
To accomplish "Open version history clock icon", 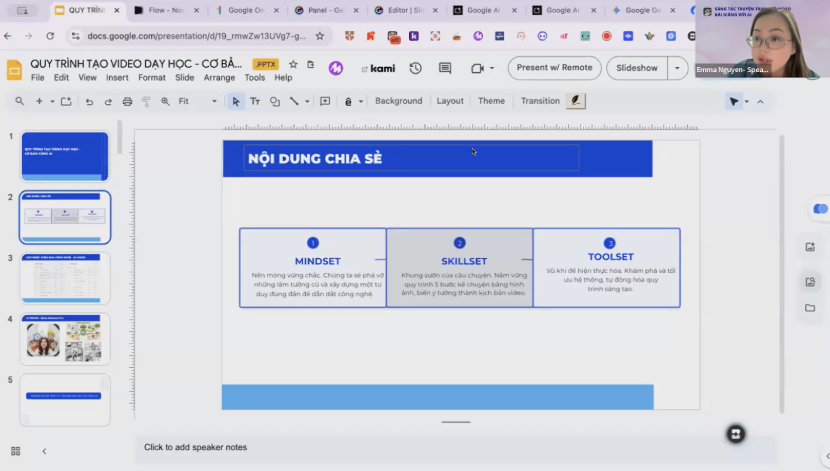I will pos(415,68).
